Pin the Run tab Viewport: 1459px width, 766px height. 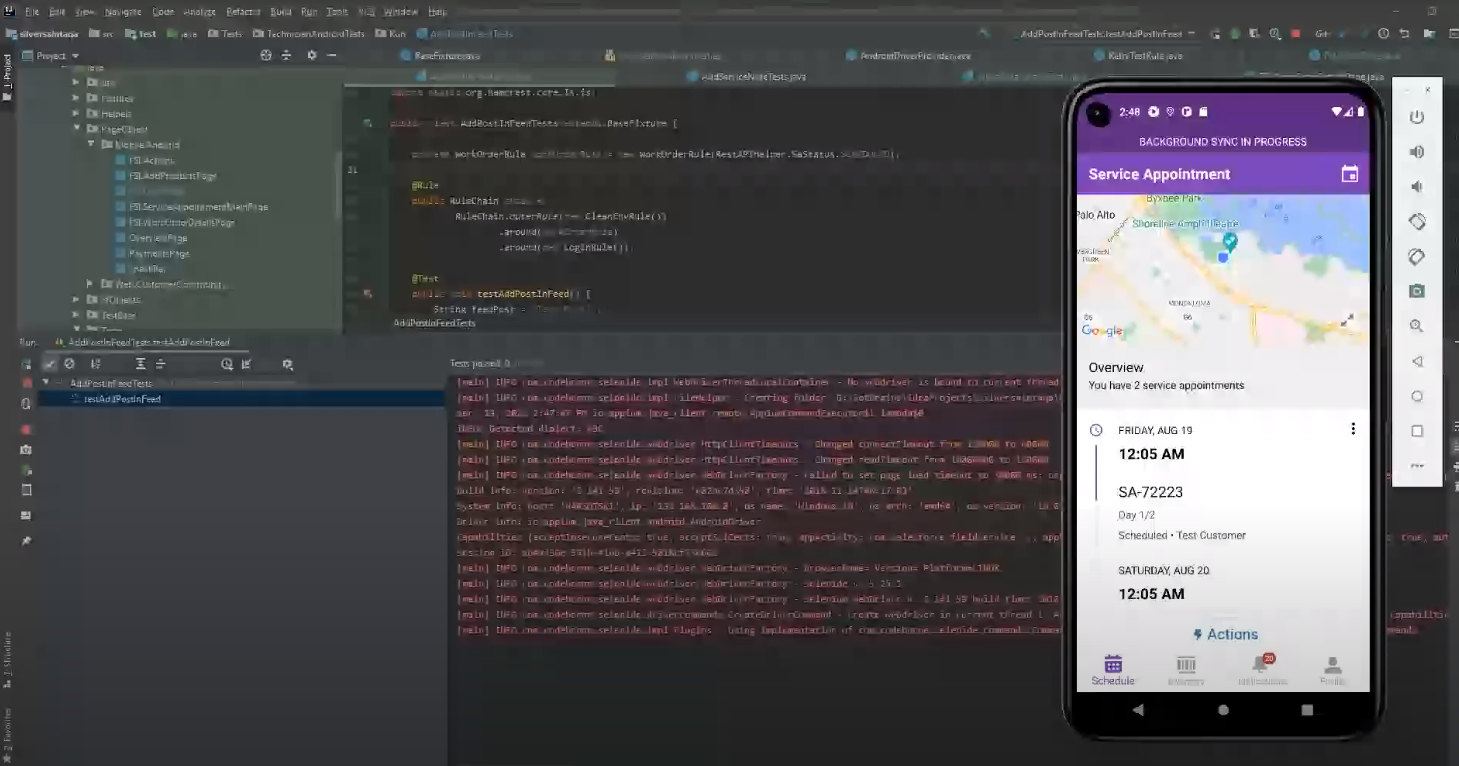tap(26, 540)
